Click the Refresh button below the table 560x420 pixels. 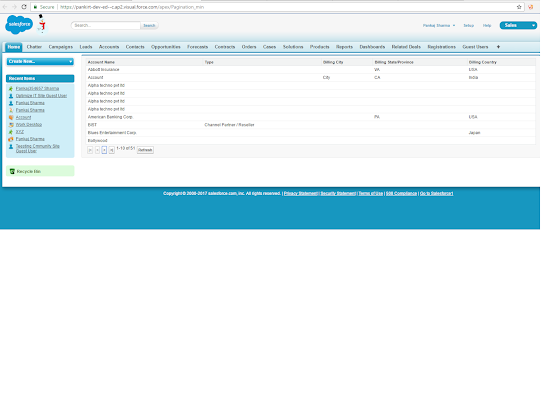click(145, 150)
